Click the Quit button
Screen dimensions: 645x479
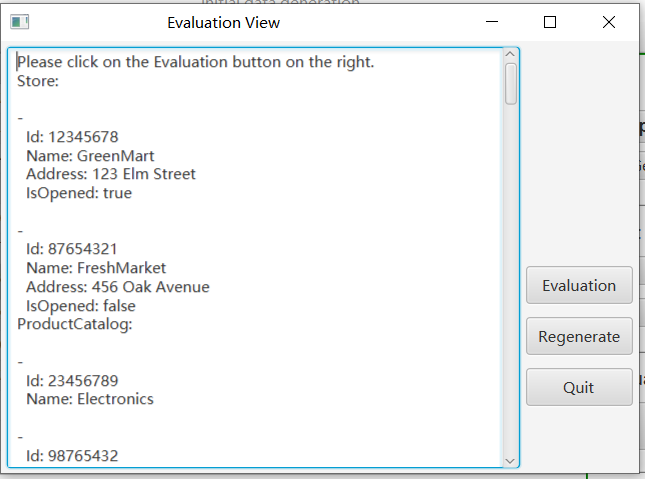point(579,387)
